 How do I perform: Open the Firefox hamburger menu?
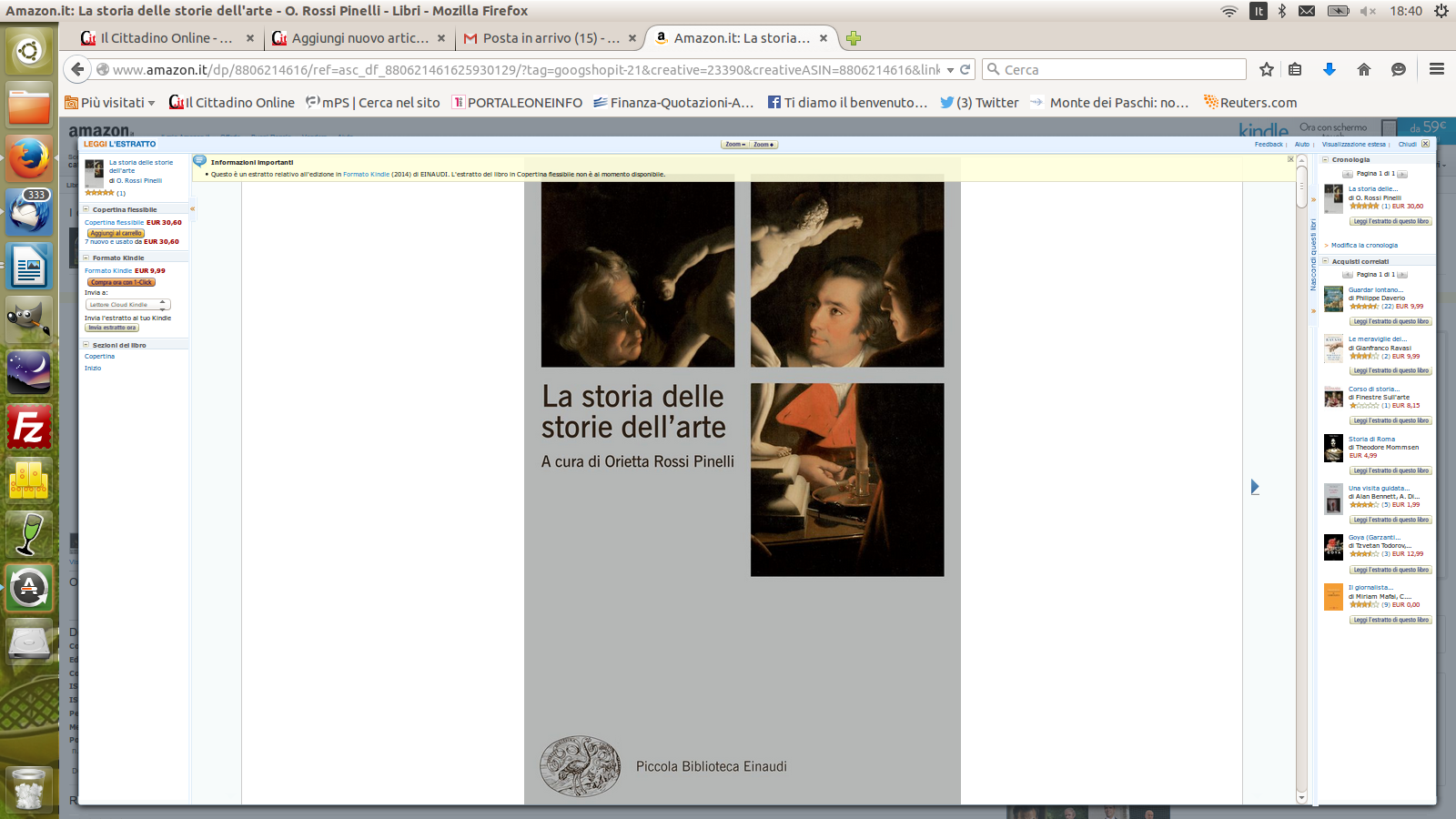click(x=1437, y=69)
